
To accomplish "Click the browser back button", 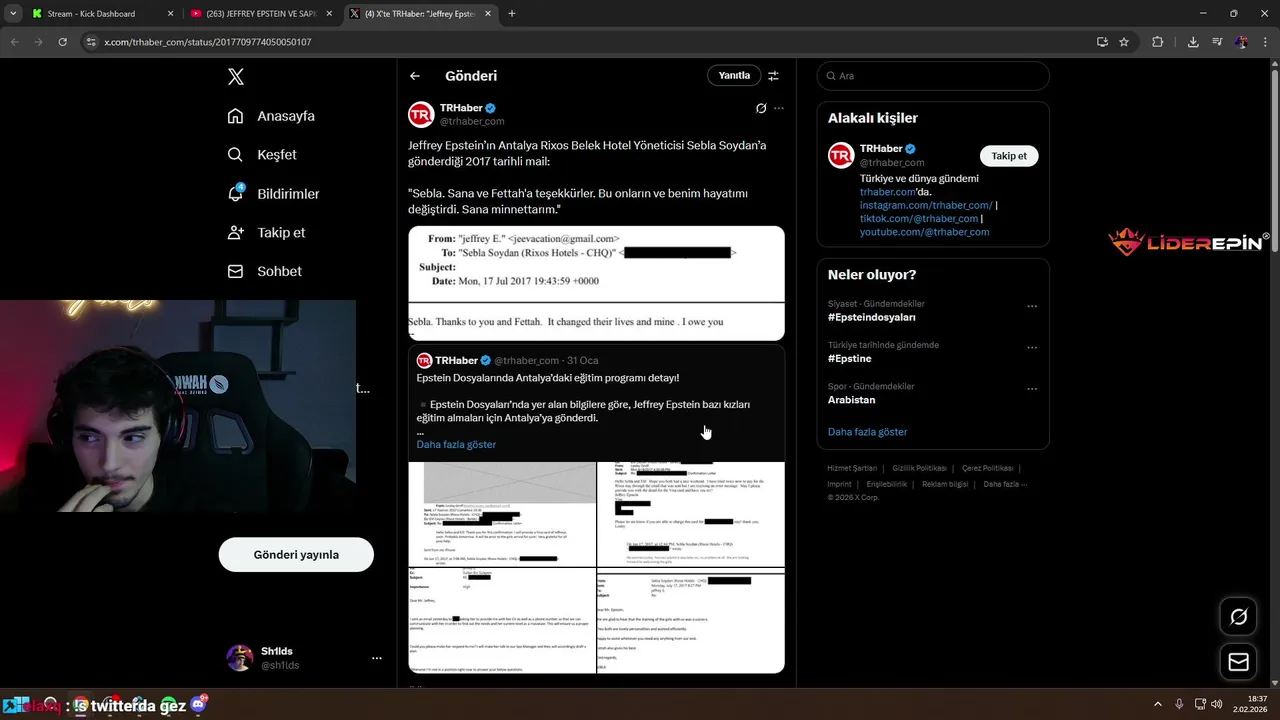I will [x=14, y=42].
